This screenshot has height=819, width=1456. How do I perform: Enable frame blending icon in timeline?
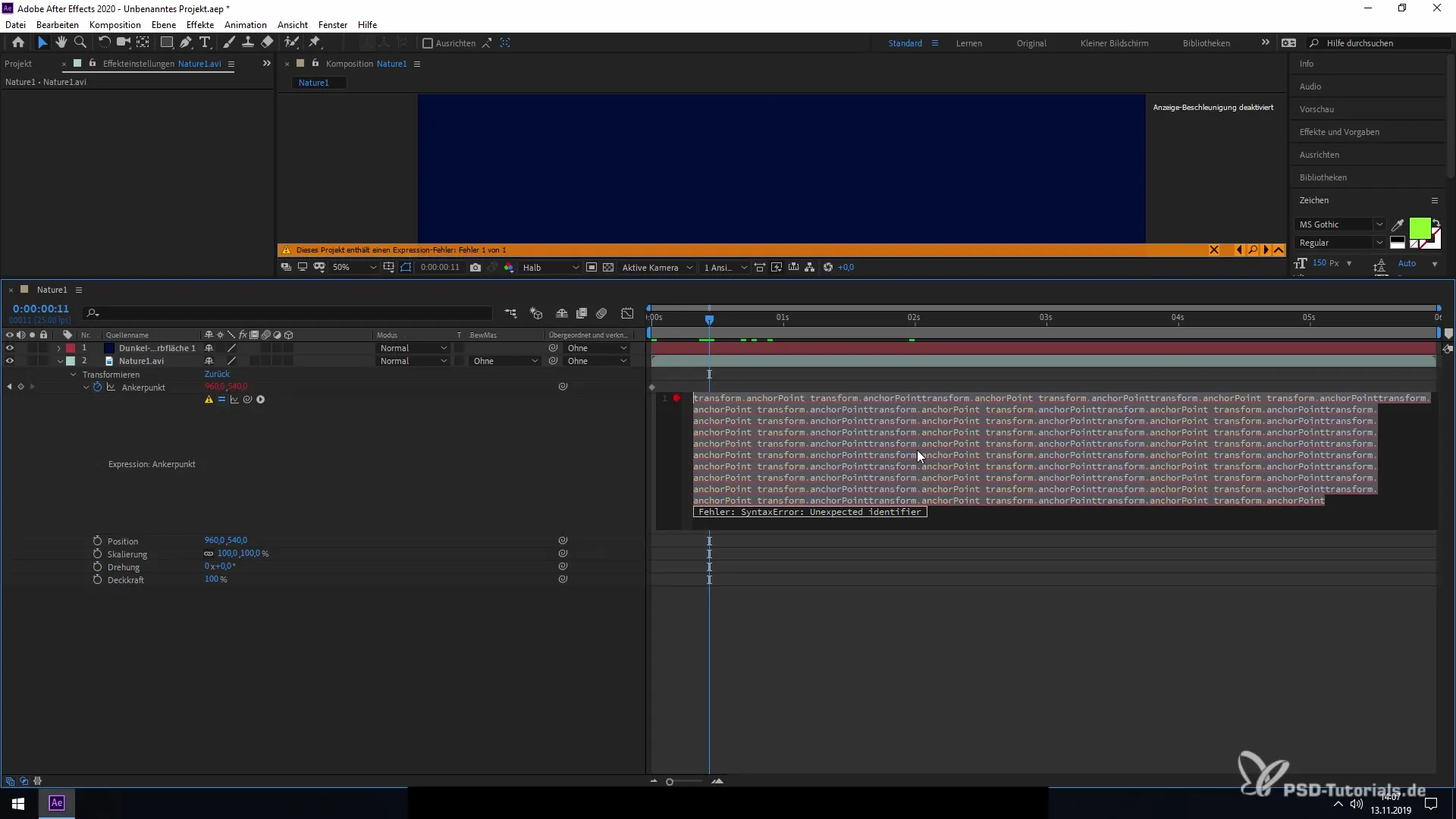pos(582,313)
